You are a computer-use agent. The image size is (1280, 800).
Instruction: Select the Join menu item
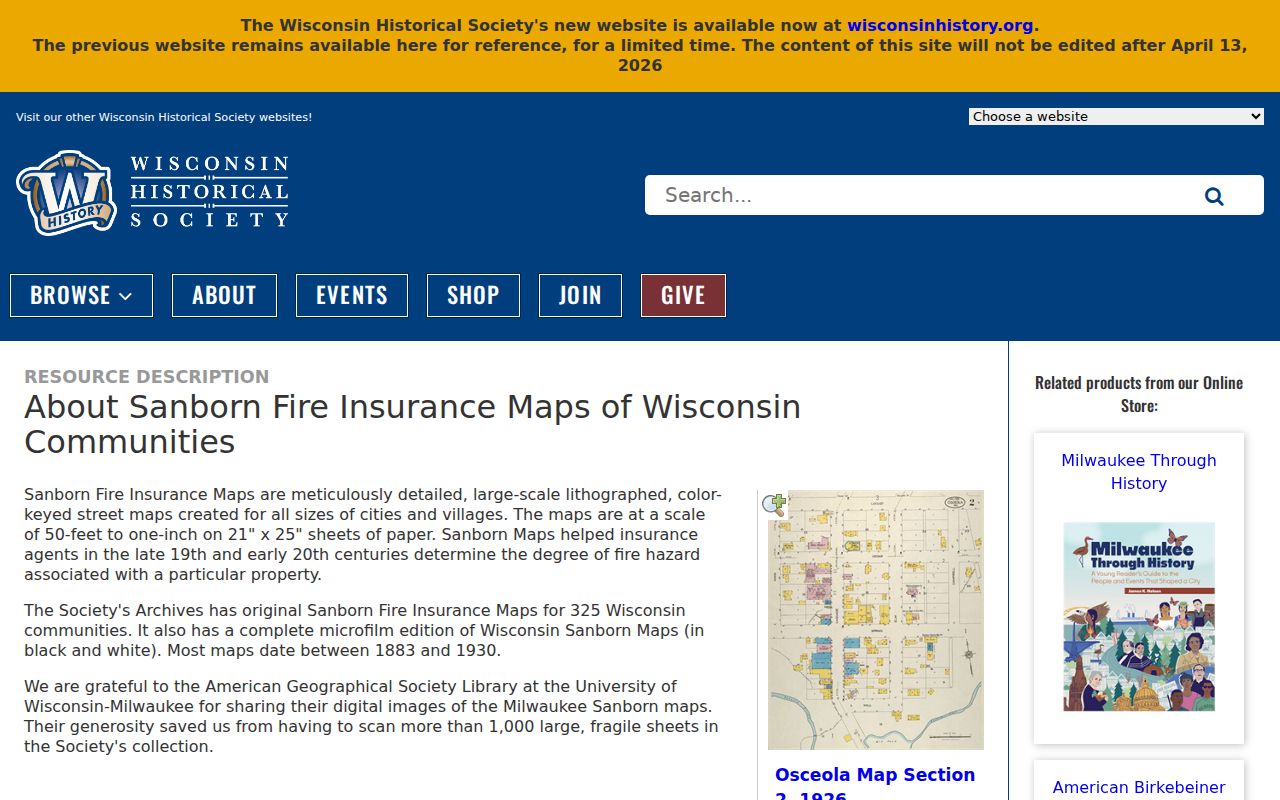pos(580,295)
